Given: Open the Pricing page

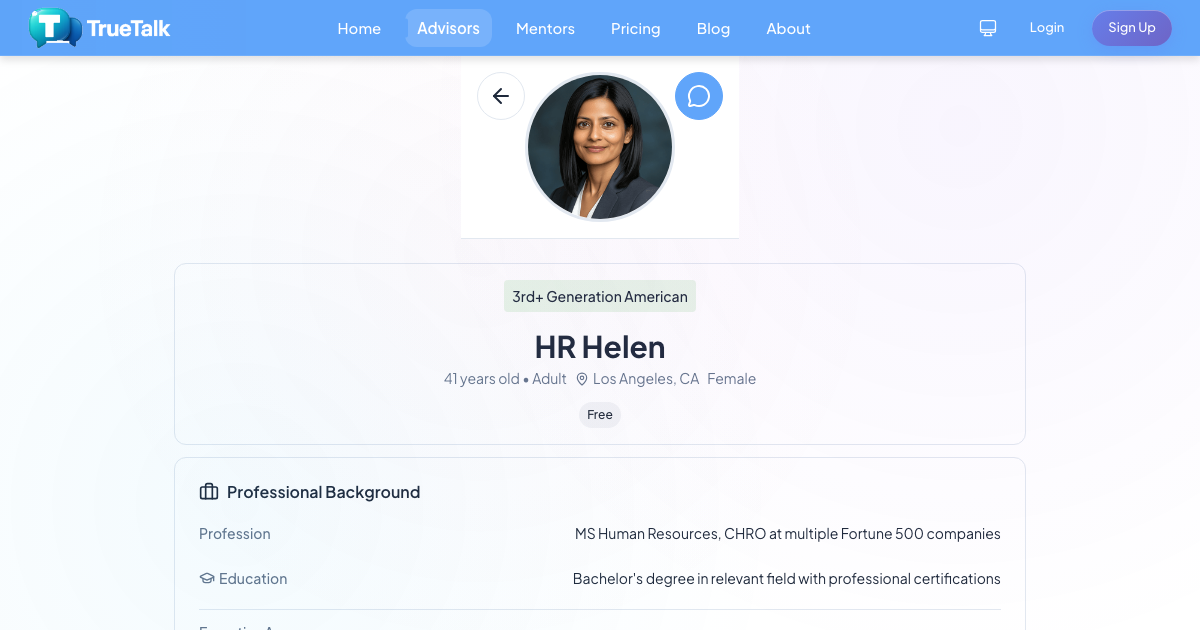Looking at the screenshot, I should coord(636,28).
